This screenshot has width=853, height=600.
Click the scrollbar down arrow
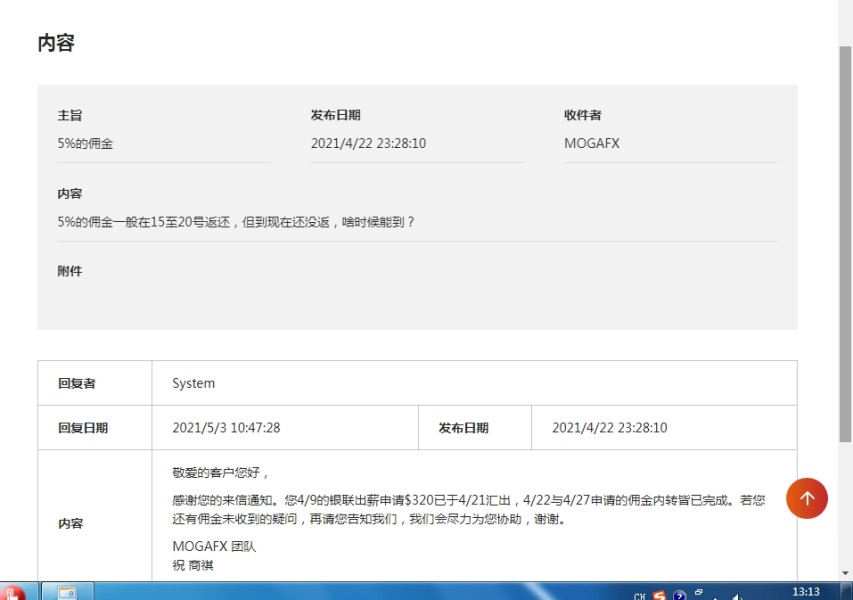coord(845,573)
